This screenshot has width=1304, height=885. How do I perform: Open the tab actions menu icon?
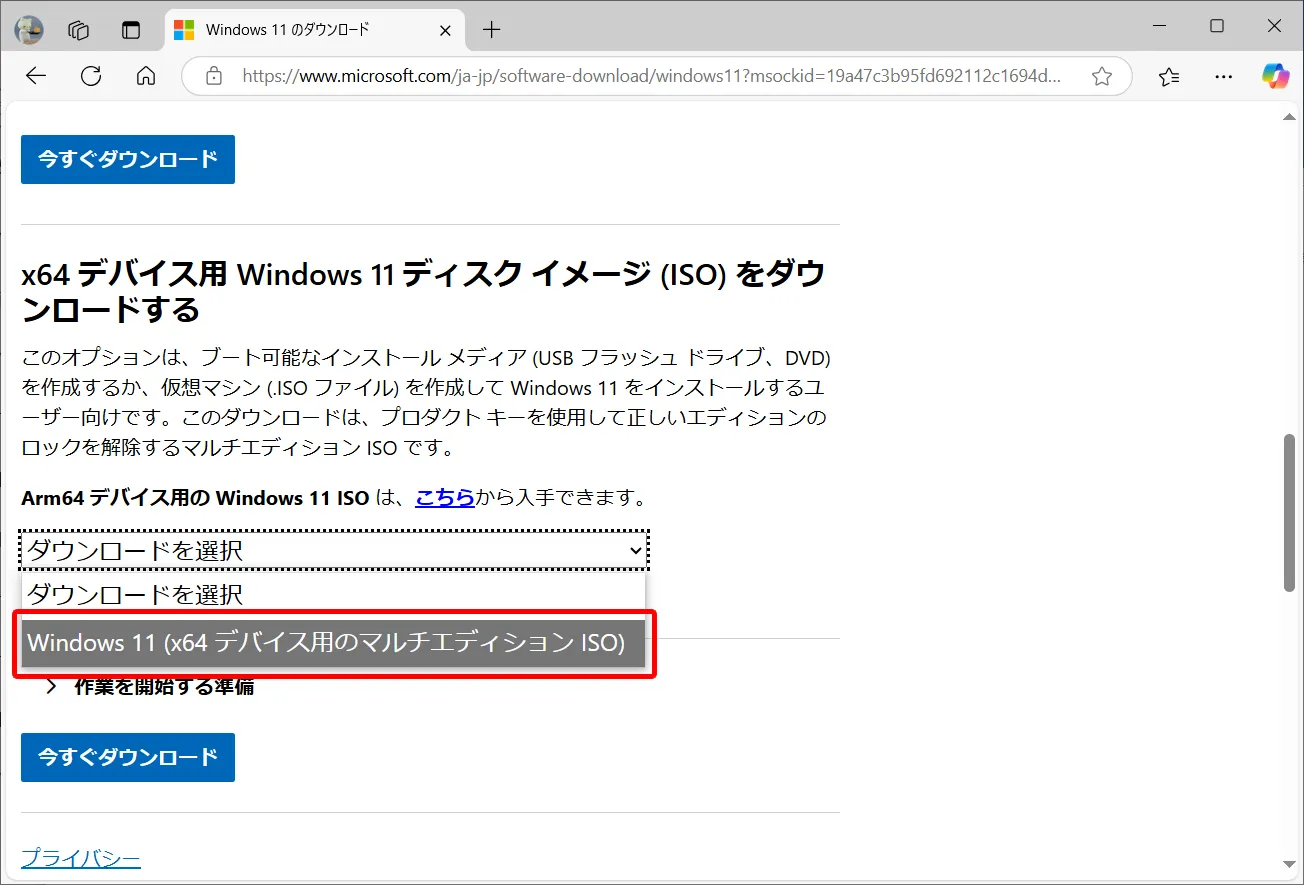click(131, 30)
